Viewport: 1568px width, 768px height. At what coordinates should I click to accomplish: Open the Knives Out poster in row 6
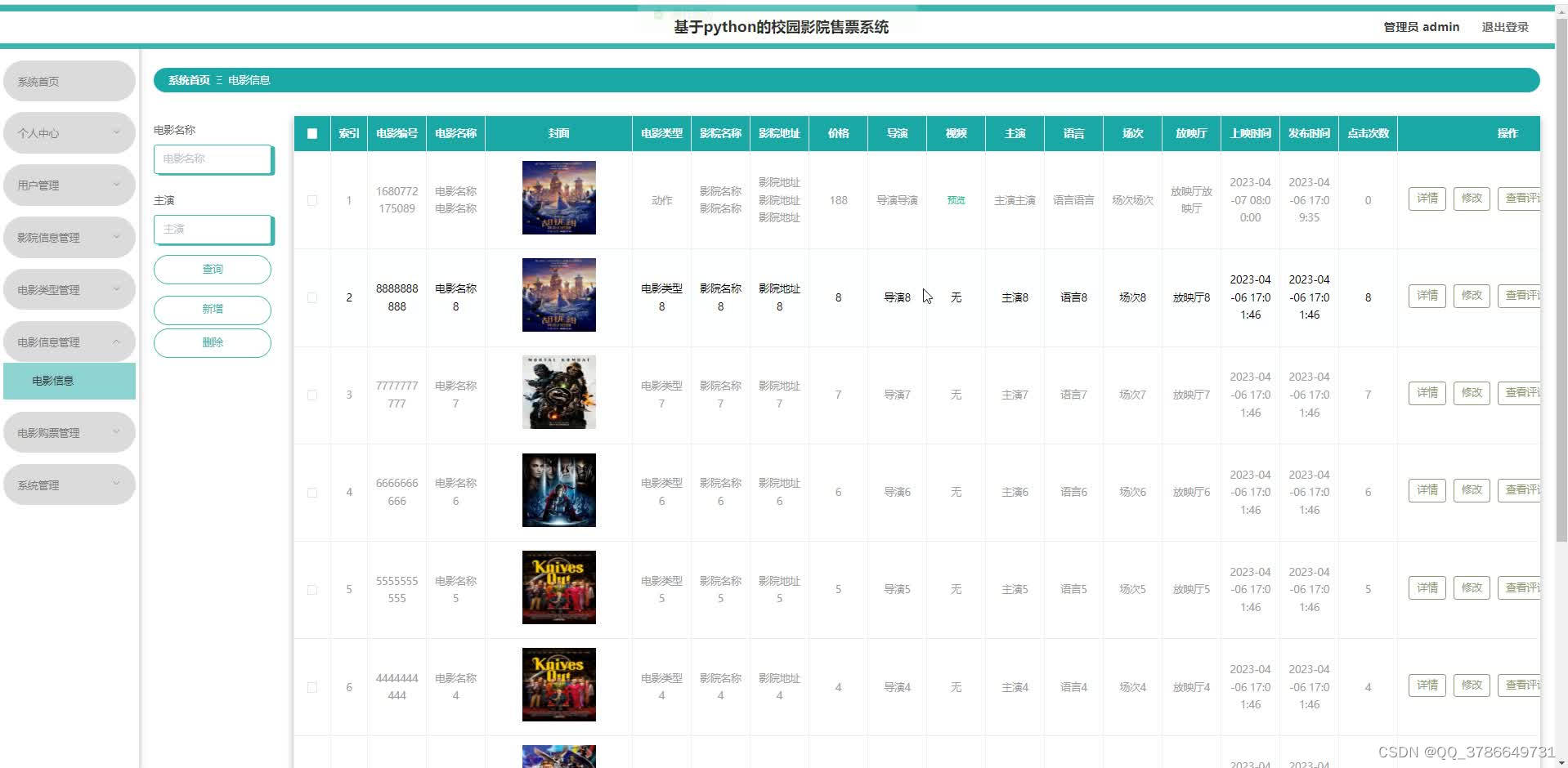tap(559, 685)
